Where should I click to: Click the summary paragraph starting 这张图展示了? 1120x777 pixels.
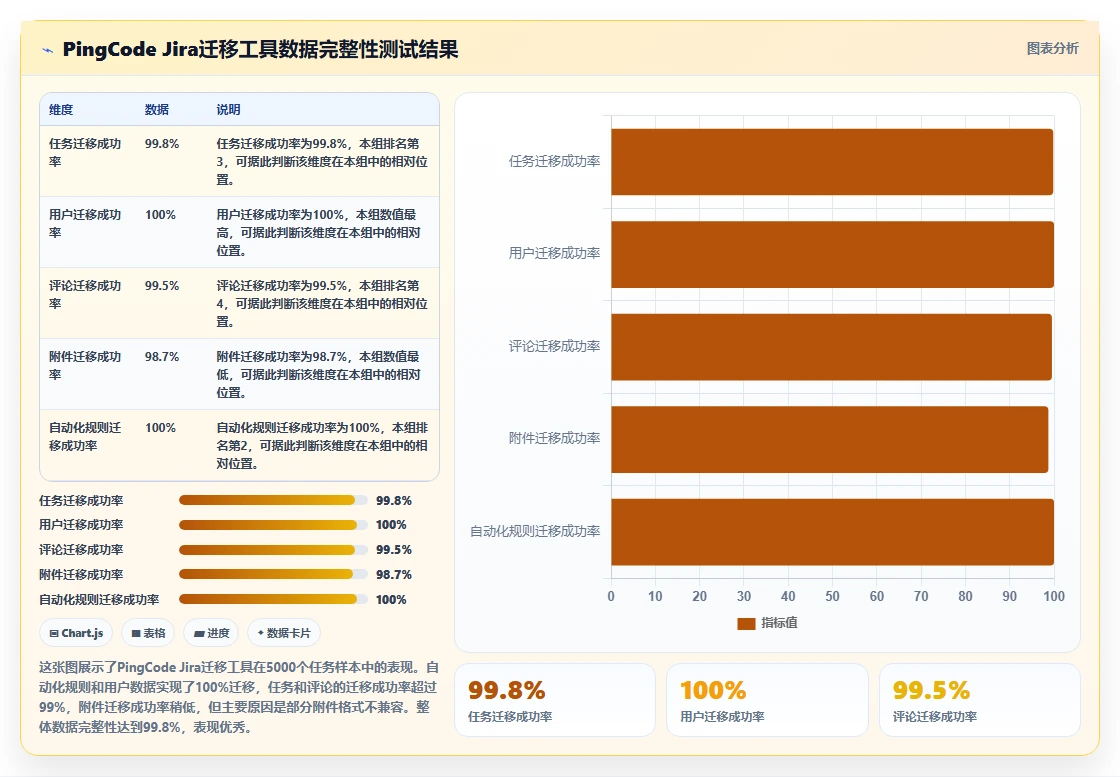click(239, 697)
